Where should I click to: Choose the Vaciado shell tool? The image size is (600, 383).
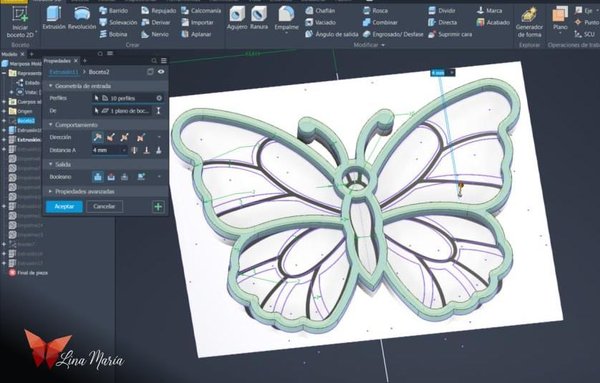[x=320, y=23]
